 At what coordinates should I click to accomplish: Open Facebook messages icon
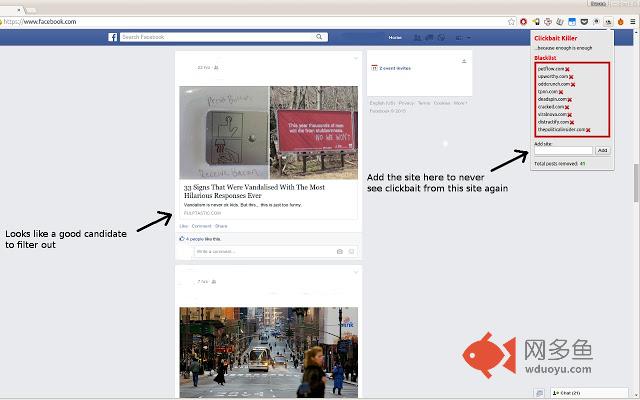[429, 38]
